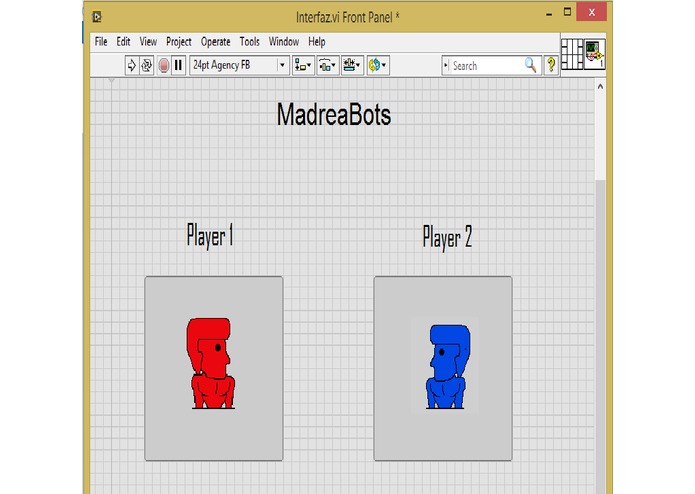Screen dimensions: 695x494
Task: Open the Edit menu
Action: [123, 42]
